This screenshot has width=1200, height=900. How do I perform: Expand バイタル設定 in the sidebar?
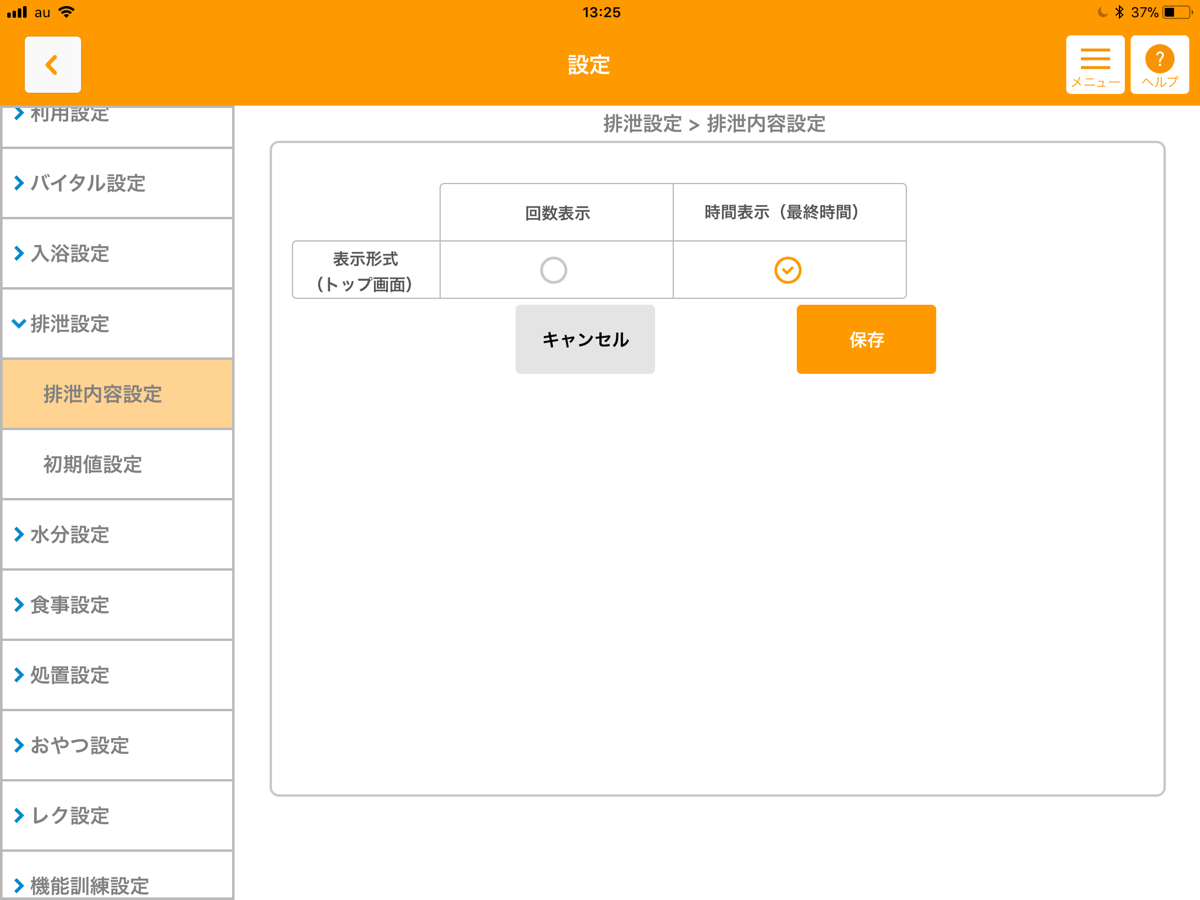[x=117, y=183]
